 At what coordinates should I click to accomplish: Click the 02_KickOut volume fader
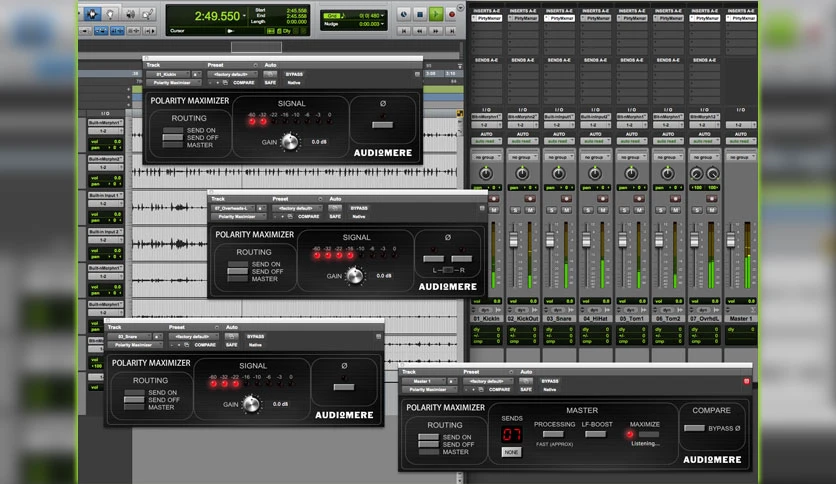coord(513,241)
